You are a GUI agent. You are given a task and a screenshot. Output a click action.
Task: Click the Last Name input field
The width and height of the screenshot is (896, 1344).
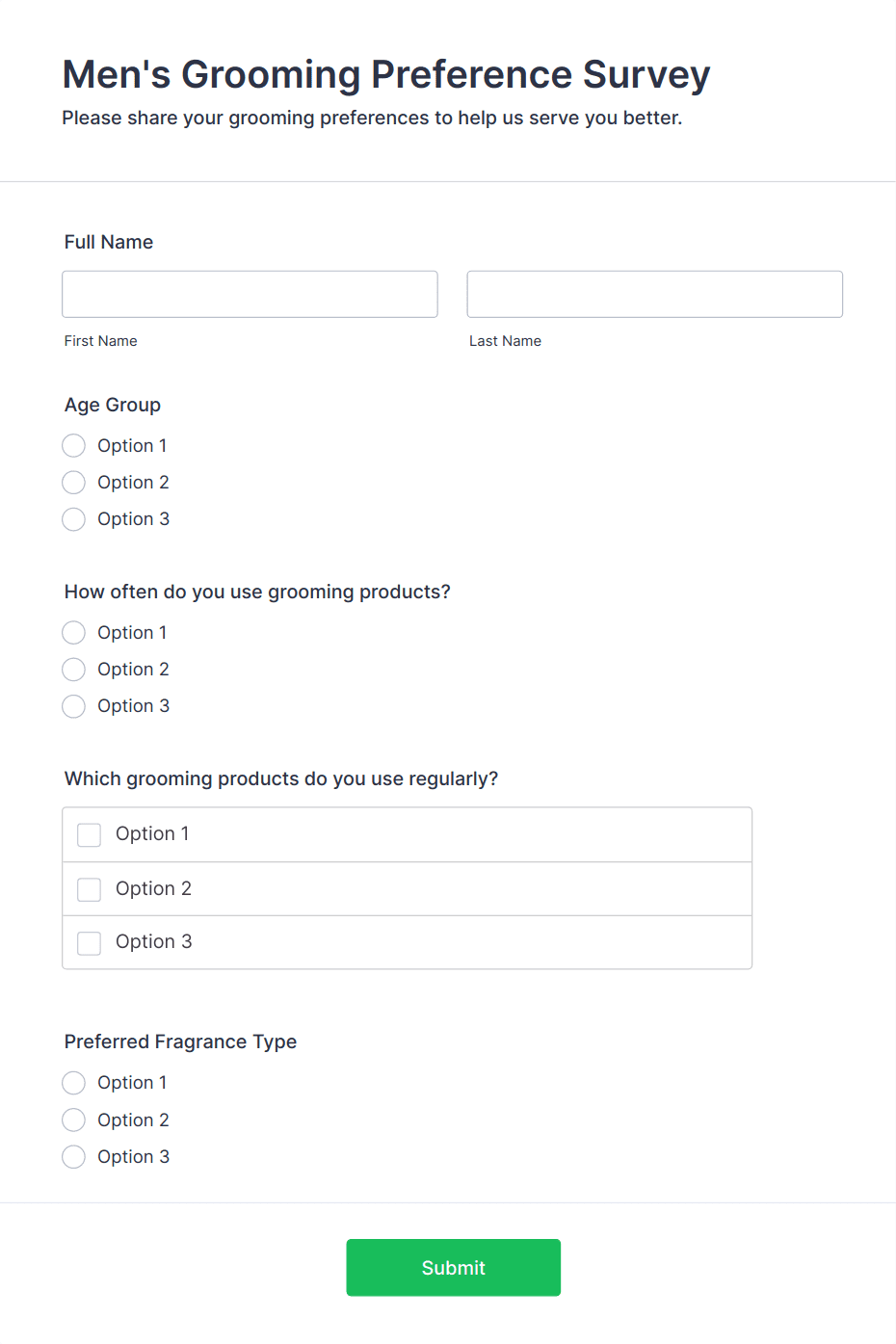click(x=654, y=294)
